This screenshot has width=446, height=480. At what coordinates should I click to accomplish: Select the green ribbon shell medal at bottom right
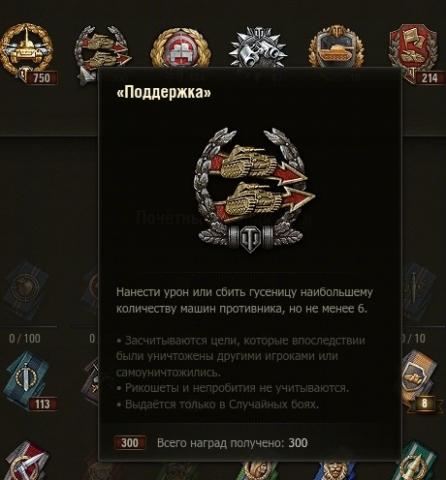pyautogui.click(x=419, y=462)
